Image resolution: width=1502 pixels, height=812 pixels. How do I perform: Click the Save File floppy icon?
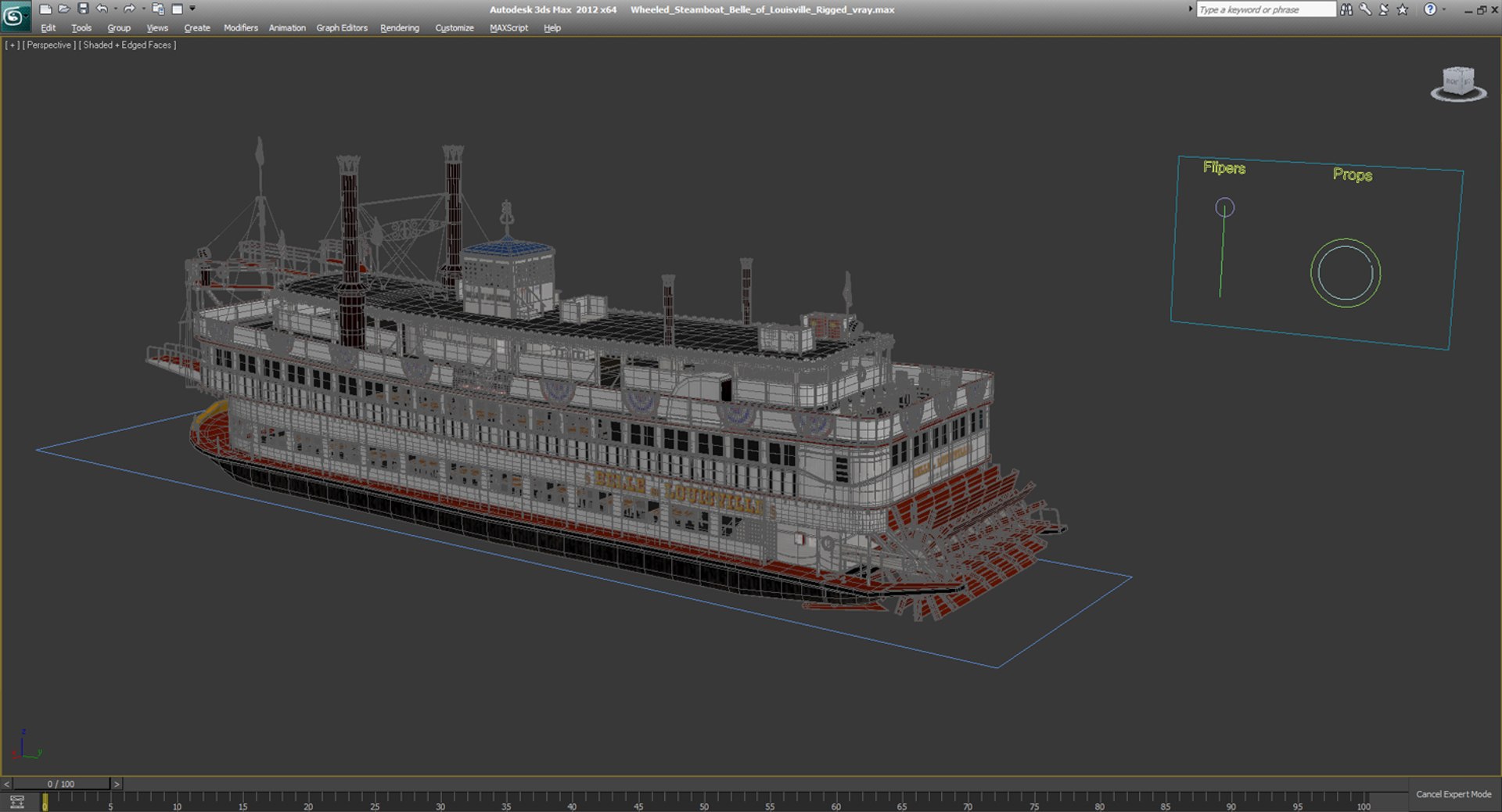tap(83, 9)
